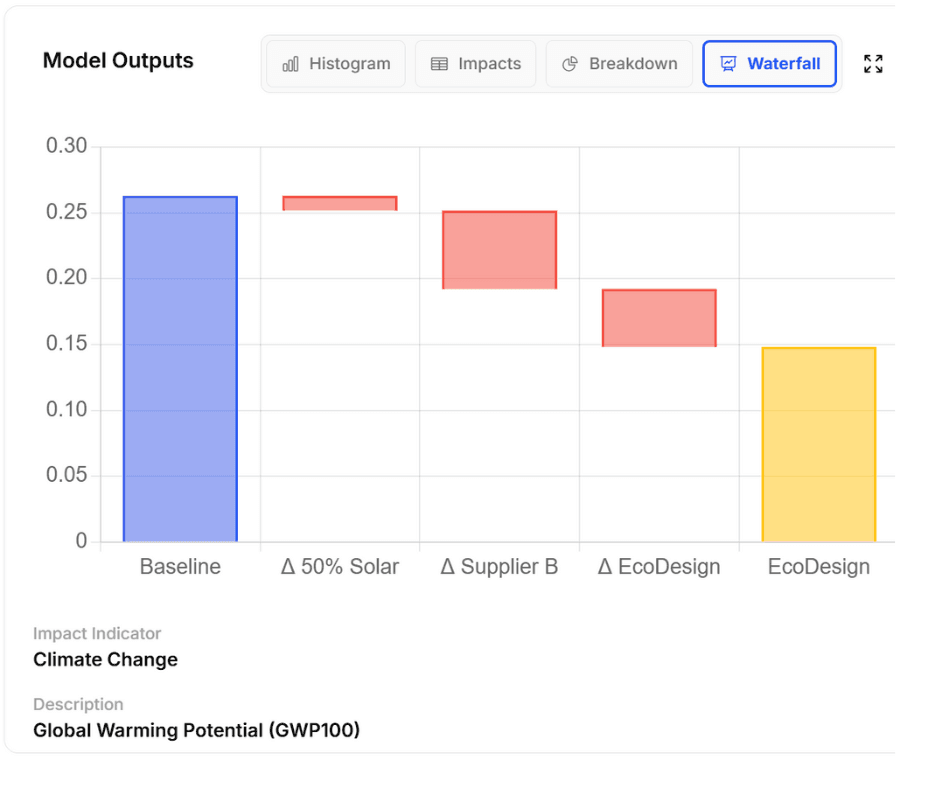
Task: Click the Climate Change indicator label
Action: tap(105, 659)
